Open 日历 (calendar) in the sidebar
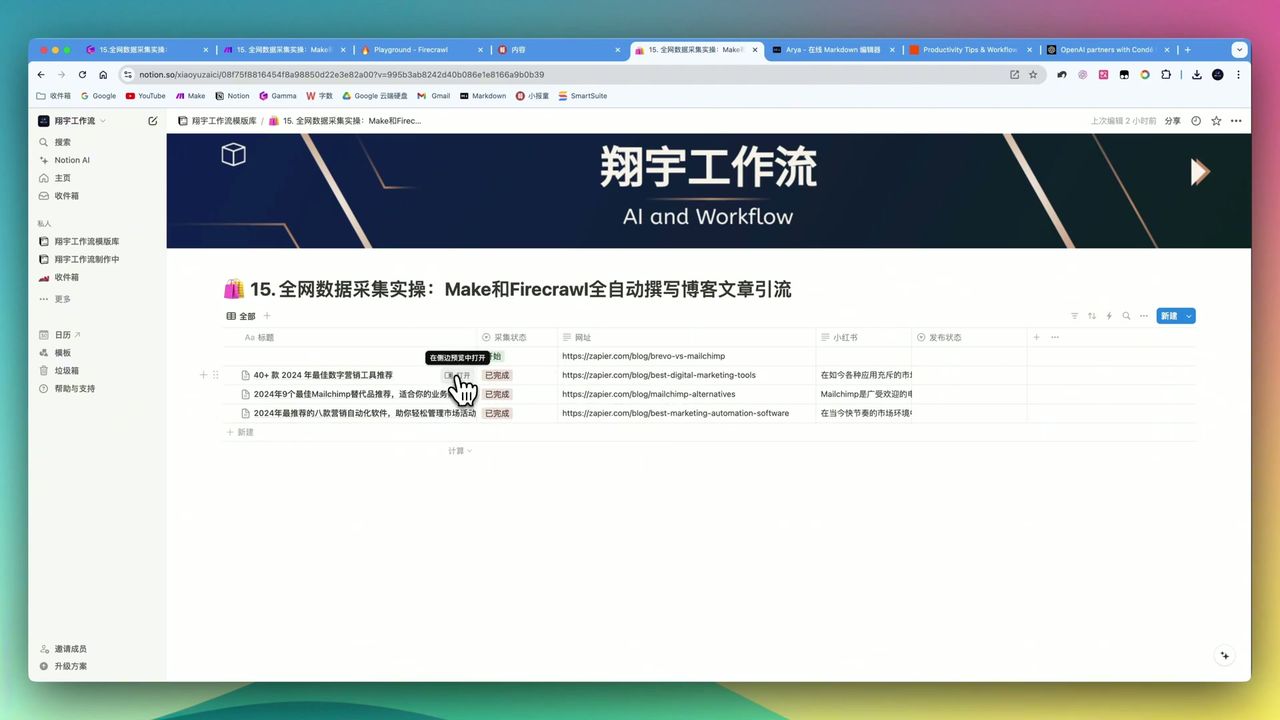This screenshot has height=720, width=1280. (x=61, y=334)
